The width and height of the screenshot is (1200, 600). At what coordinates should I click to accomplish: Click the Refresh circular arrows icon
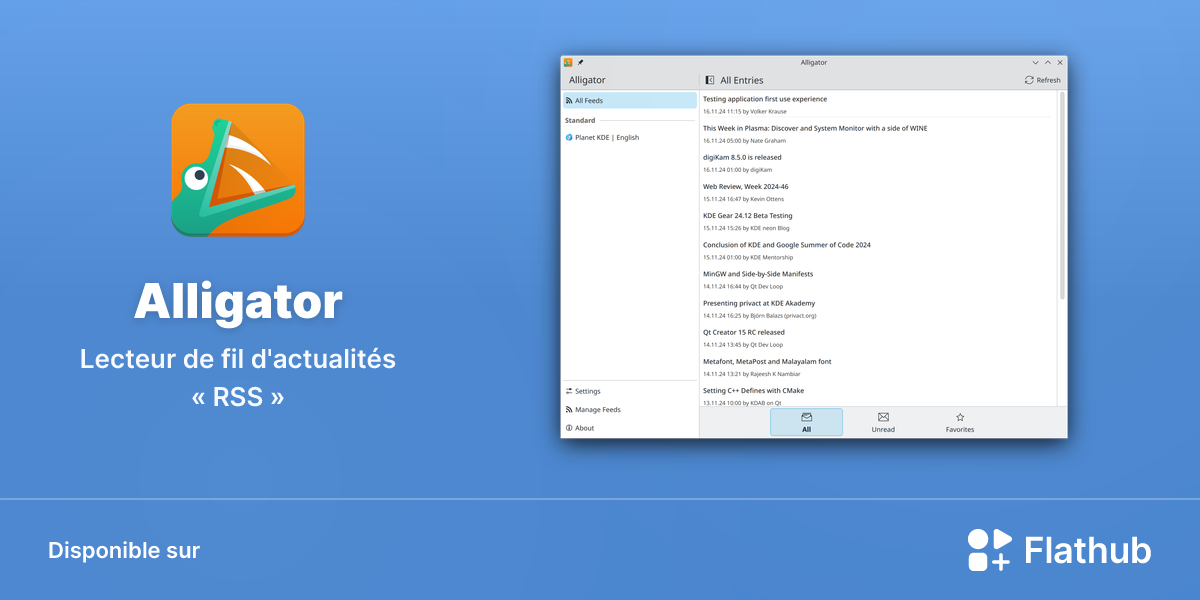[1029, 80]
